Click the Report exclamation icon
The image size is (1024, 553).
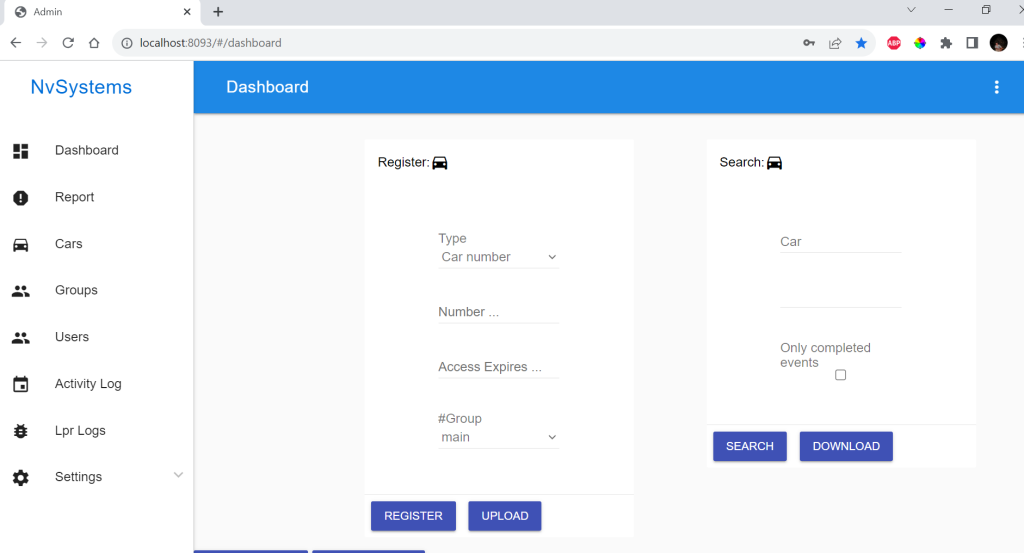click(x=21, y=198)
